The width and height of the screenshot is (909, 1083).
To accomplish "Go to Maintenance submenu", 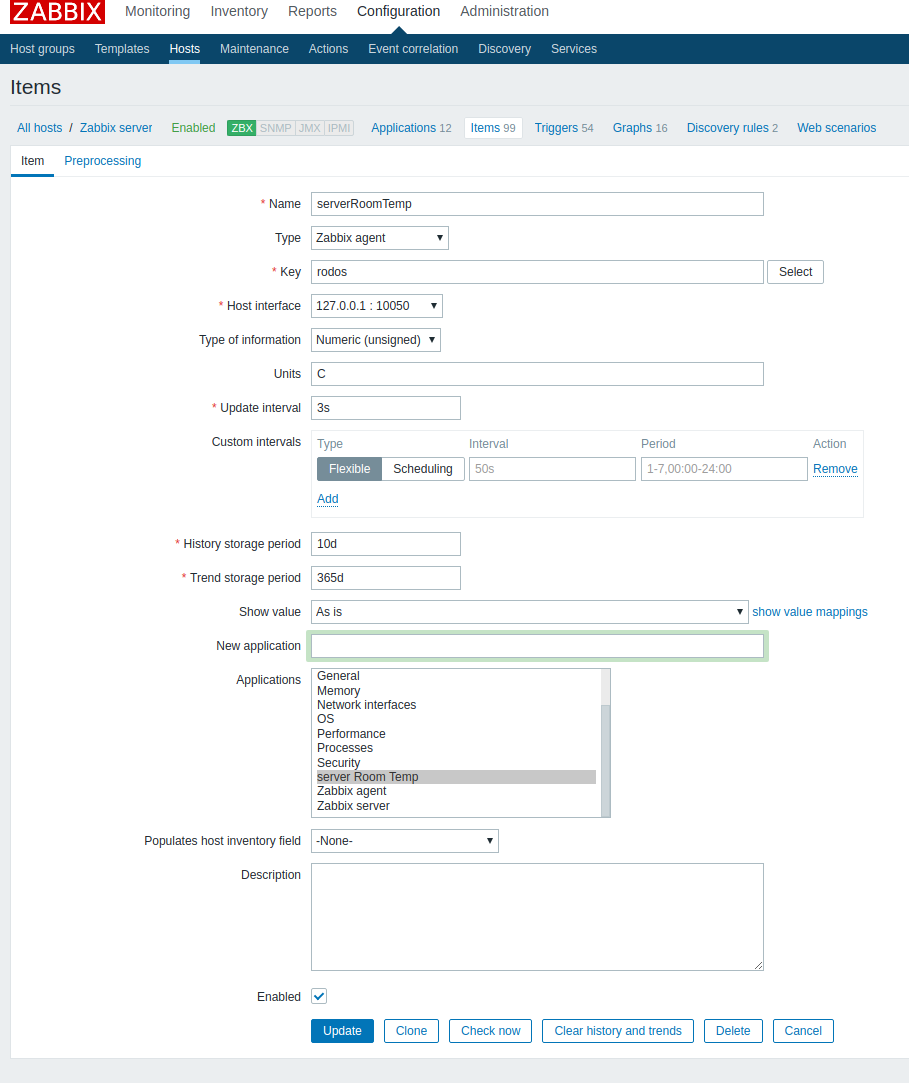I will click(x=254, y=49).
